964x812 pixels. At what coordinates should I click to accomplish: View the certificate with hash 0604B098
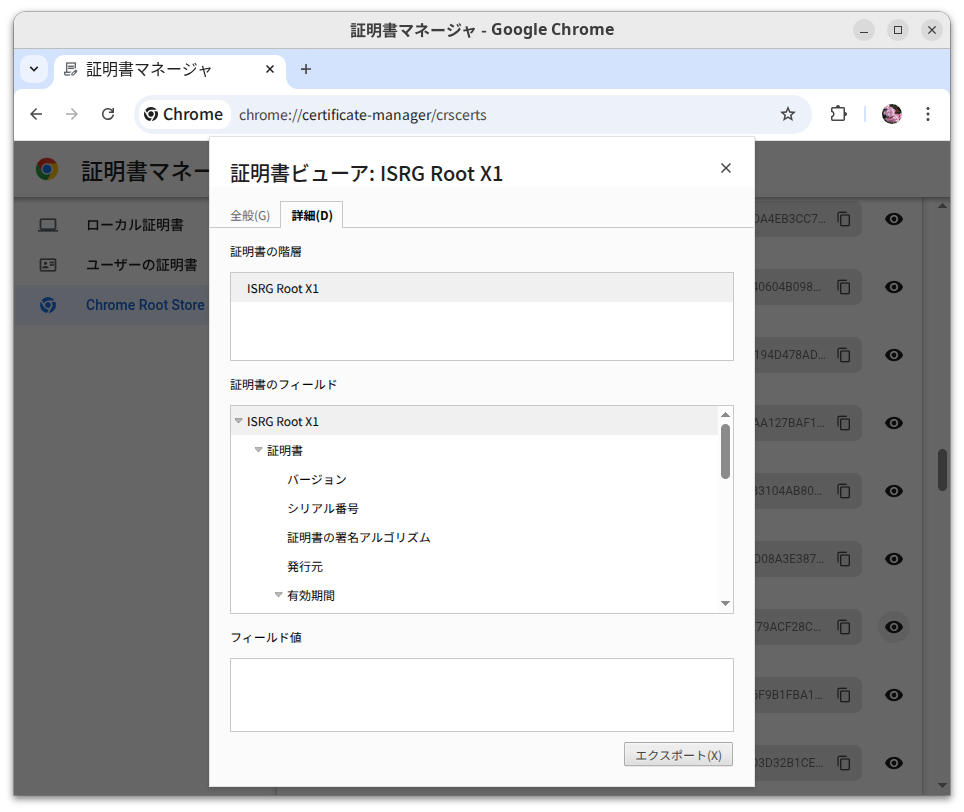tap(894, 287)
